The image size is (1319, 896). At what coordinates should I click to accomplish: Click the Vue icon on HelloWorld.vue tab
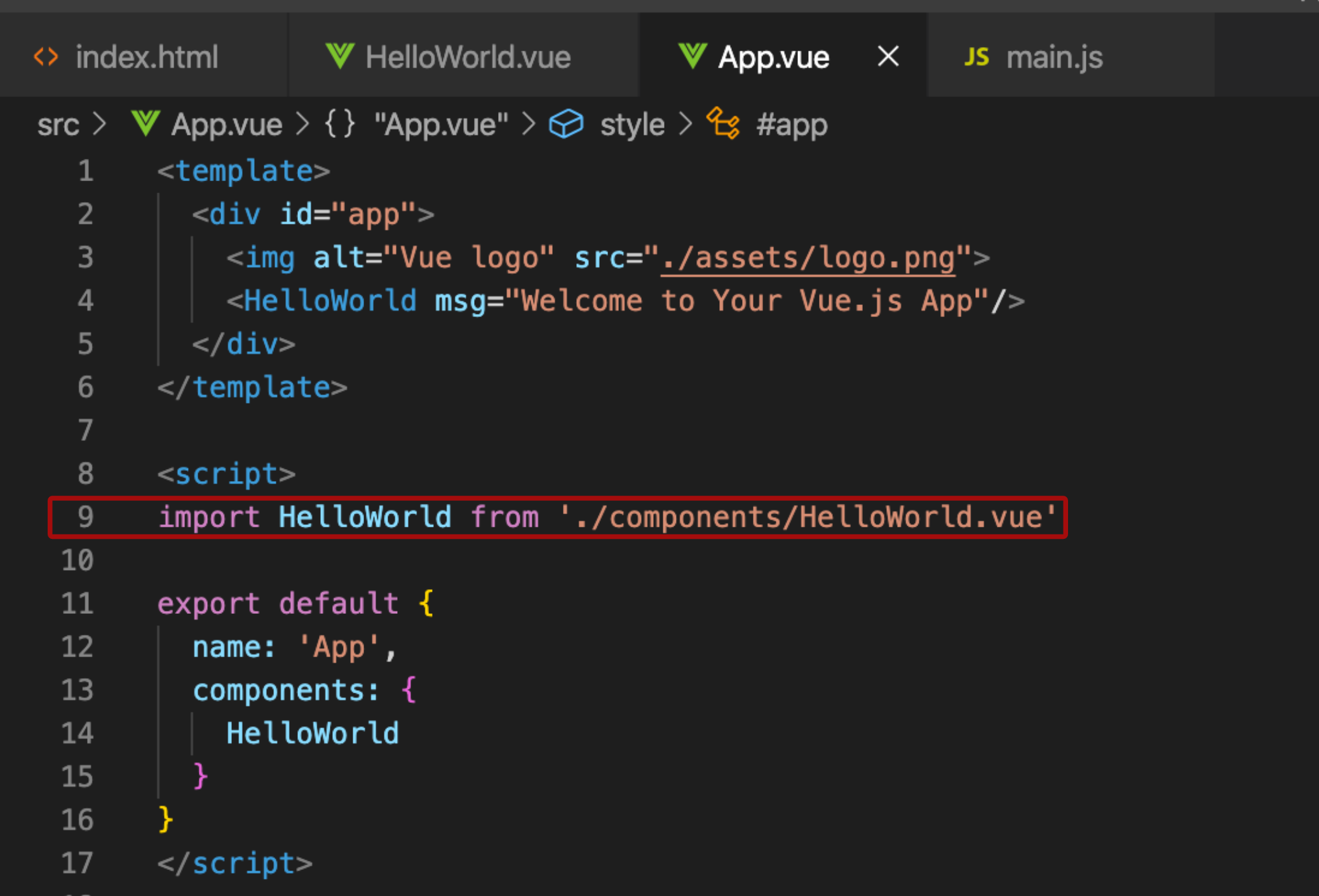tap(339, 57)
